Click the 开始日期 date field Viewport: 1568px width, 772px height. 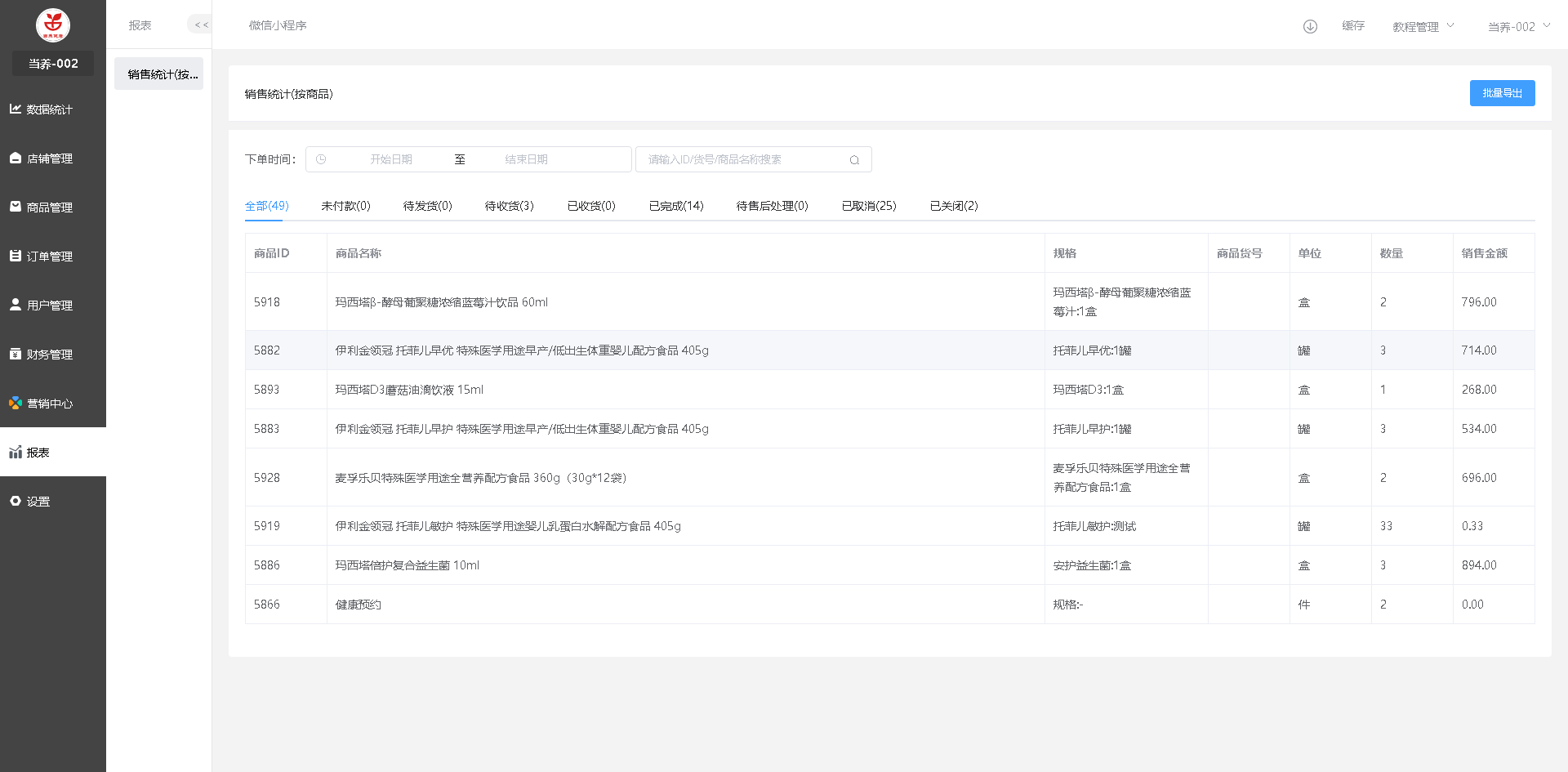(x=390, y=159)
